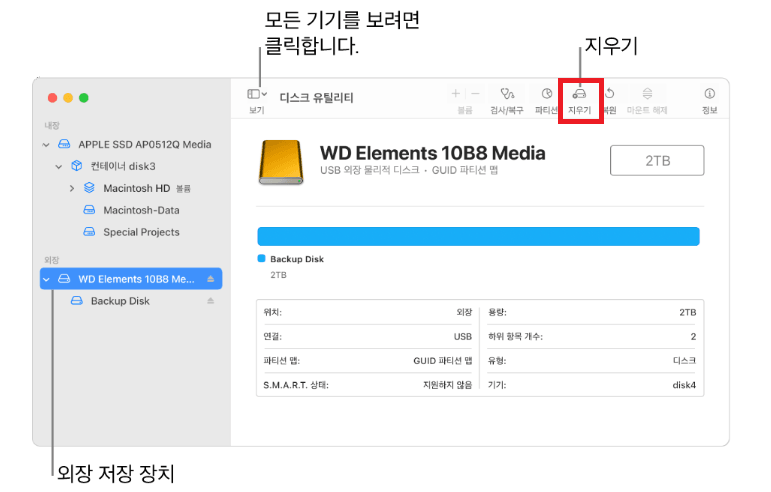Click the orange external drive image
The image size is (771, 492).
(x=281, y=162)
